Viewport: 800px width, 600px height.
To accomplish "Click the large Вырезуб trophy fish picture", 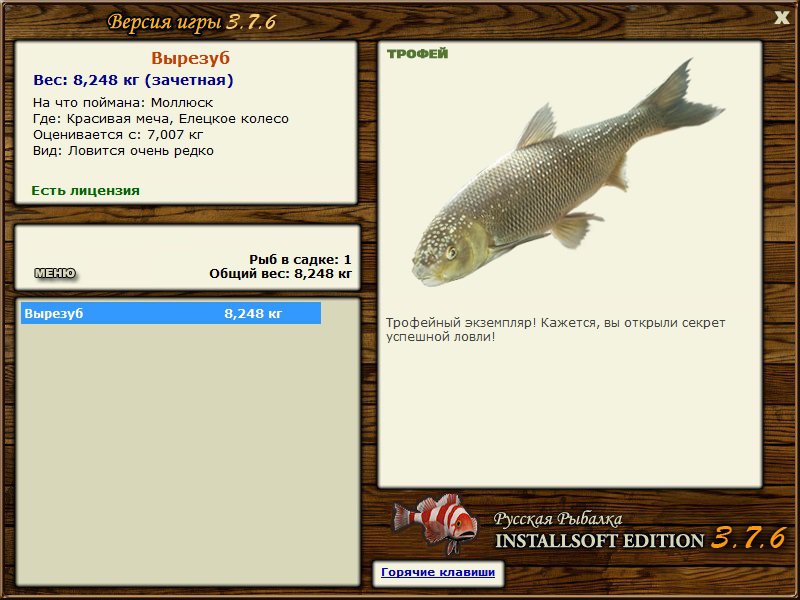I will pos(567,173).
